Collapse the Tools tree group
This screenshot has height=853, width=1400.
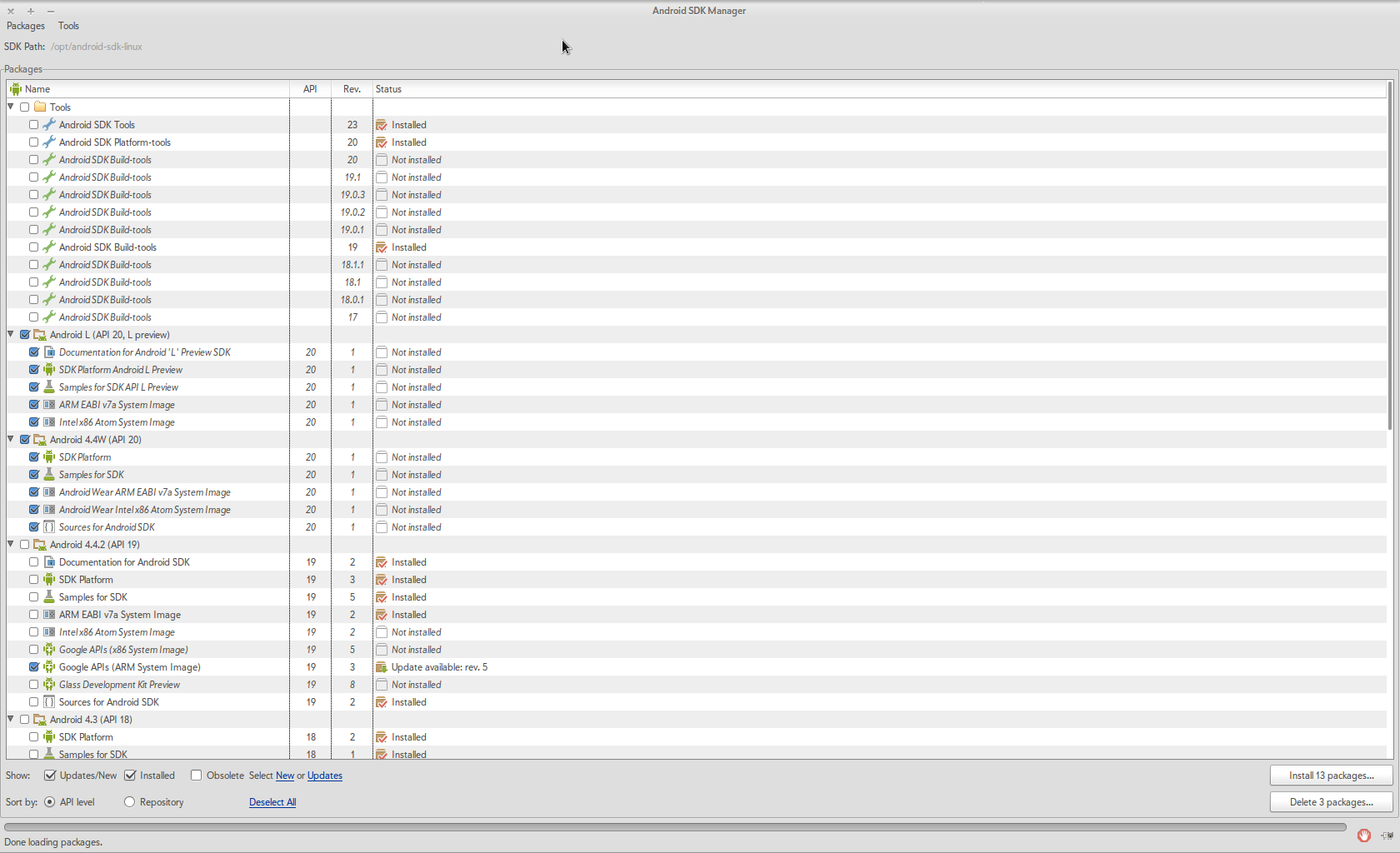(x=11, y=107)
